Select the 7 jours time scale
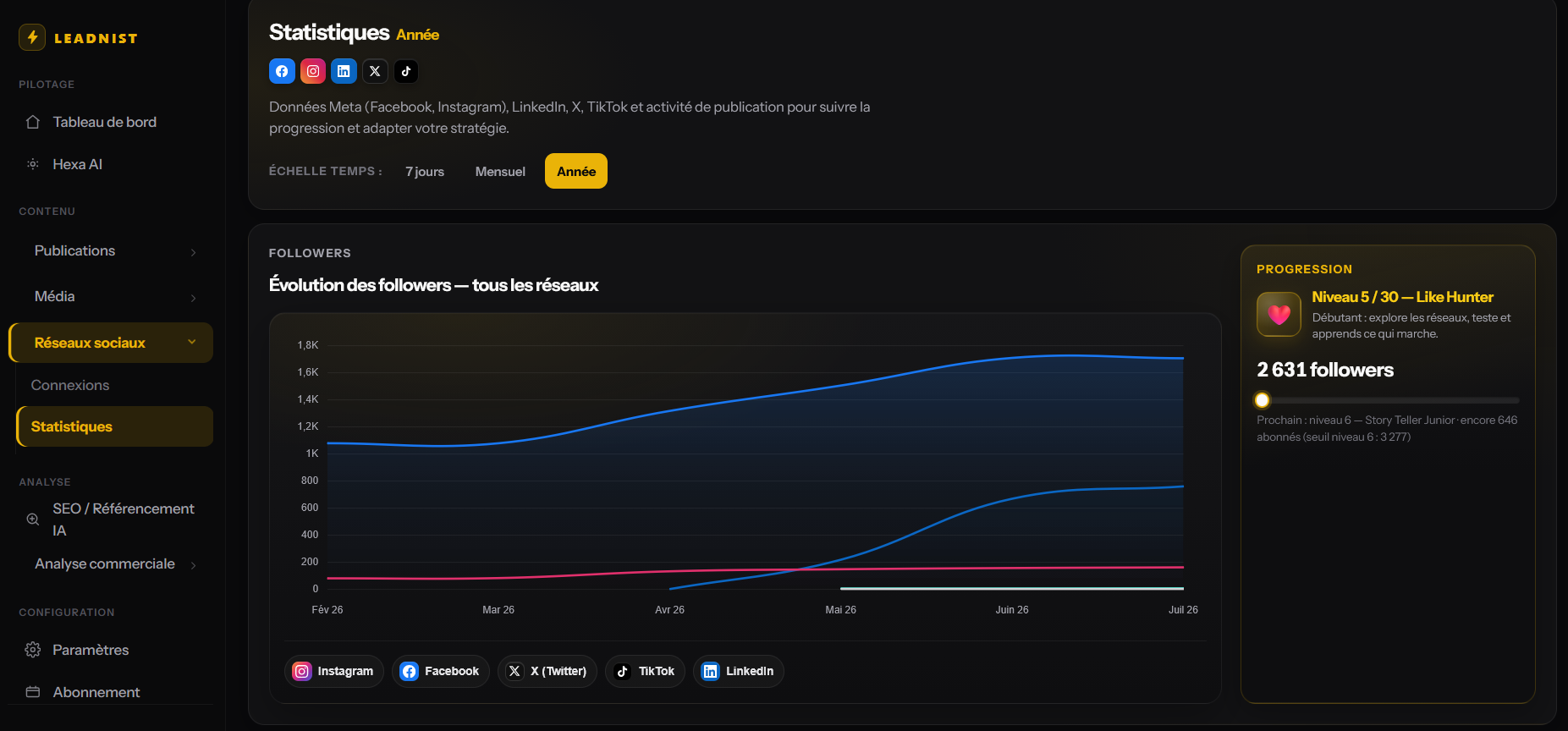1568x731 pixels. click(425, 171)
